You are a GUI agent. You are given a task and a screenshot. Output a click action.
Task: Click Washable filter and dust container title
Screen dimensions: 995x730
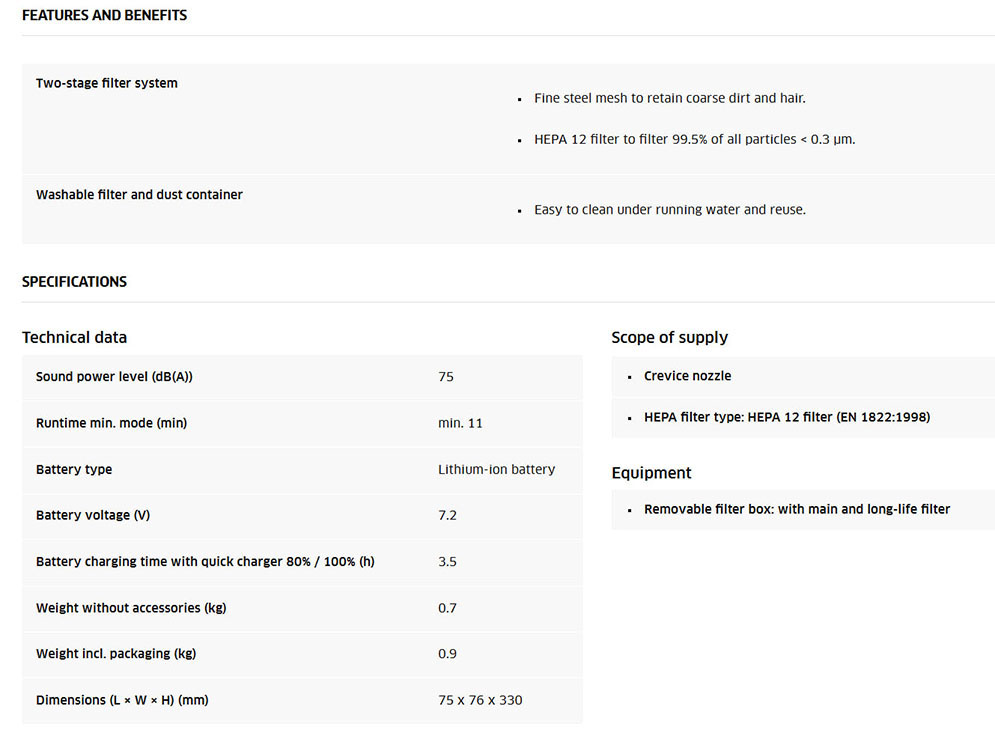tap(139, 194)
